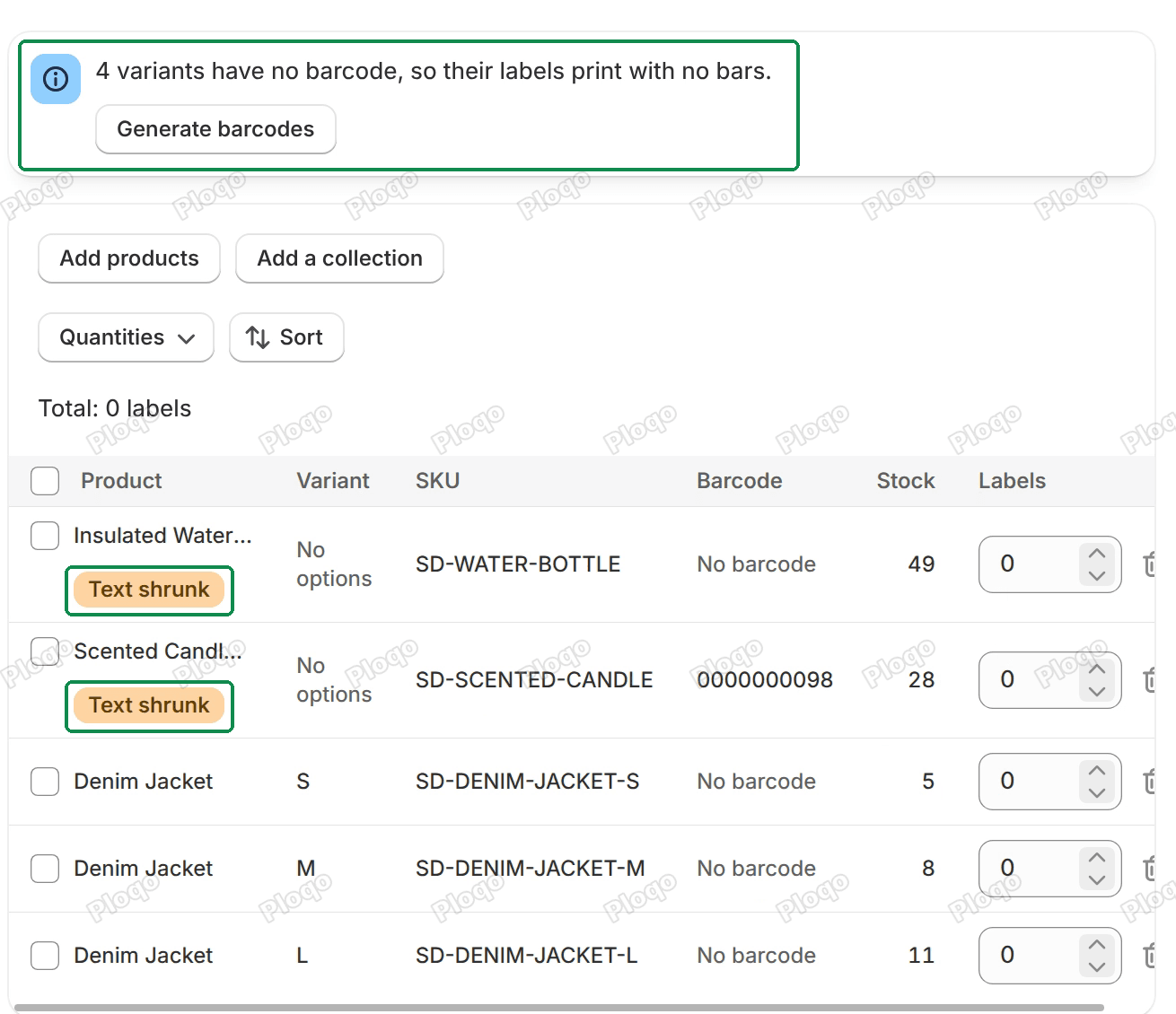
Task: Click the Text shrunk badge under Insulated Water
Action: click(x=149, y=590)
